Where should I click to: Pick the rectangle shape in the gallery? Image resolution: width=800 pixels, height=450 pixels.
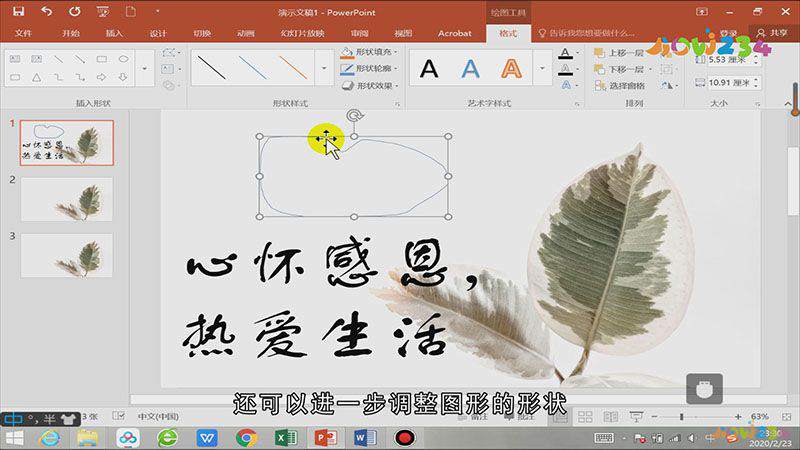[x=102, y=59]
